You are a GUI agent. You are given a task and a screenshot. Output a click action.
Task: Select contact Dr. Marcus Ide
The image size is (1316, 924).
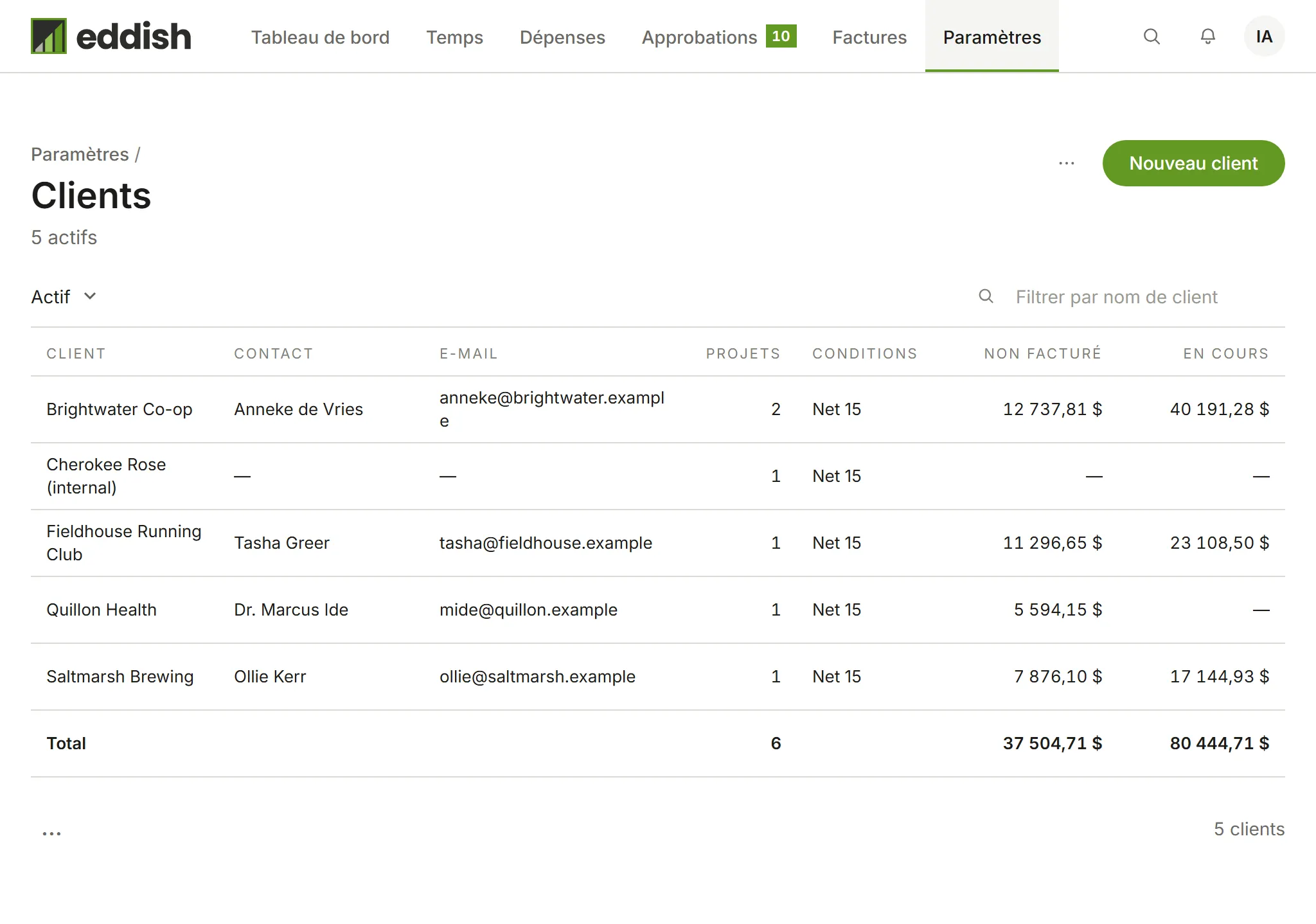(x=291, y=610)
